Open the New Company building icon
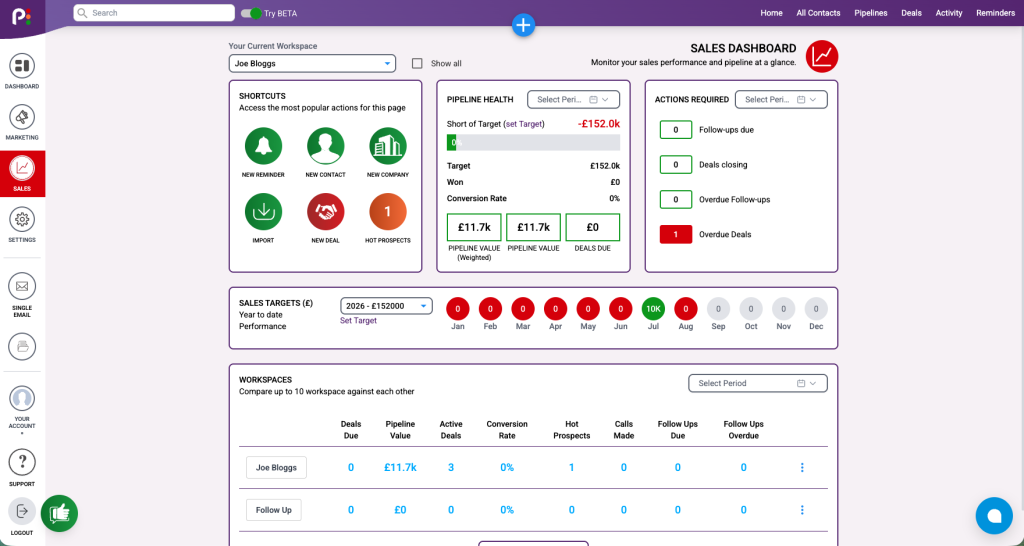Viewport: 1024px width, 546px height. click(388, 146)
